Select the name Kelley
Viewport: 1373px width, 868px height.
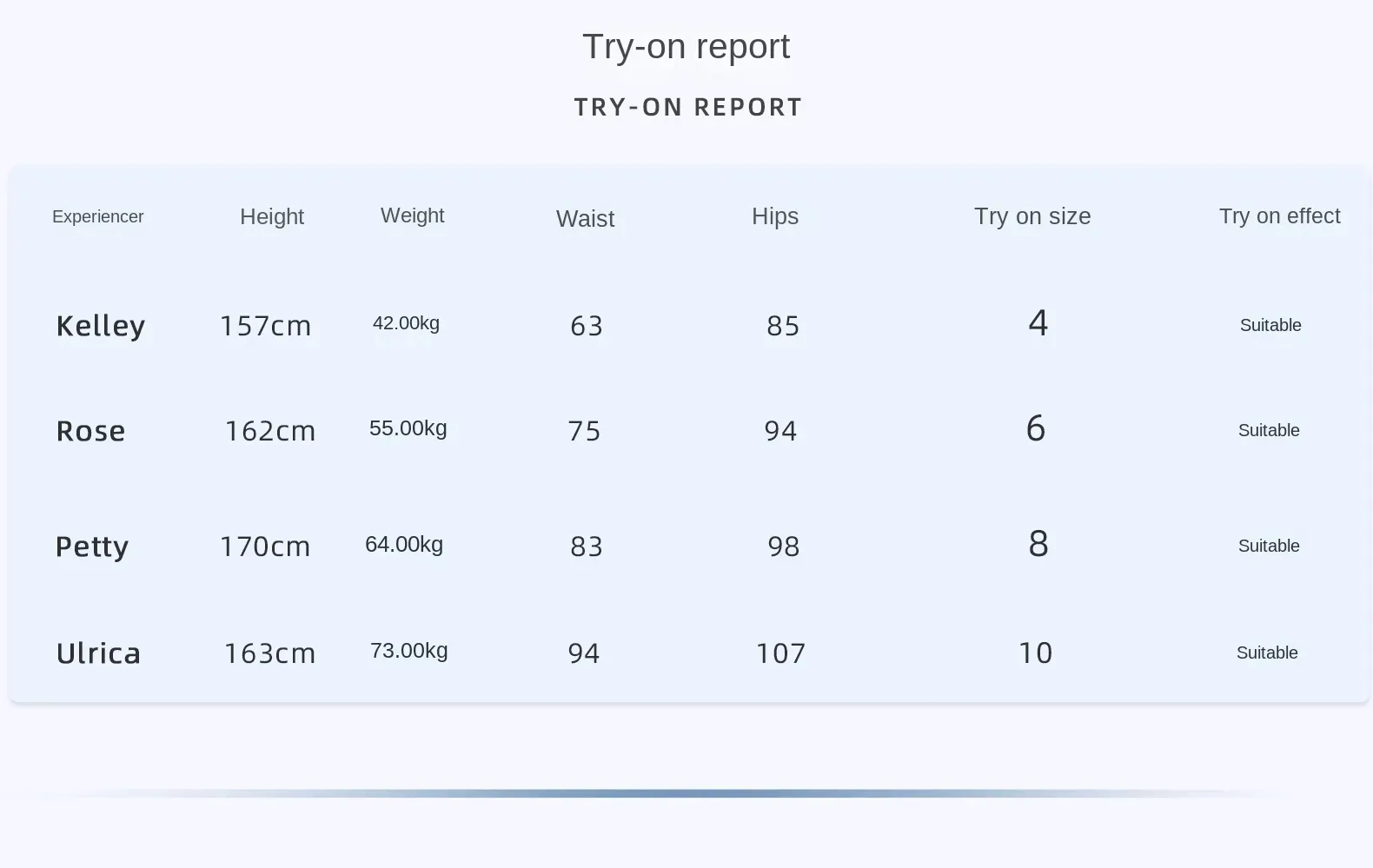100,326
